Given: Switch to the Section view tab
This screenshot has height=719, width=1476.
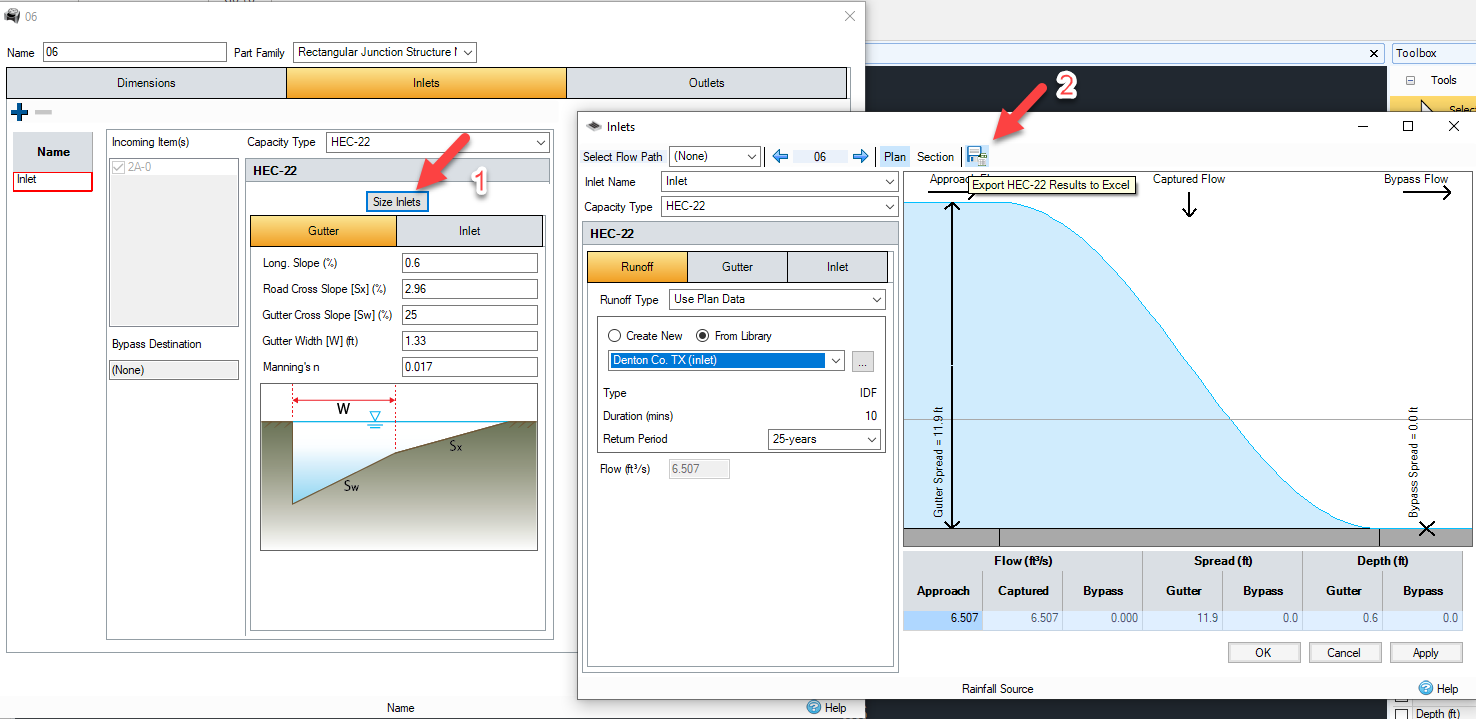Looking at the screenshot, I should coord(934,156).
